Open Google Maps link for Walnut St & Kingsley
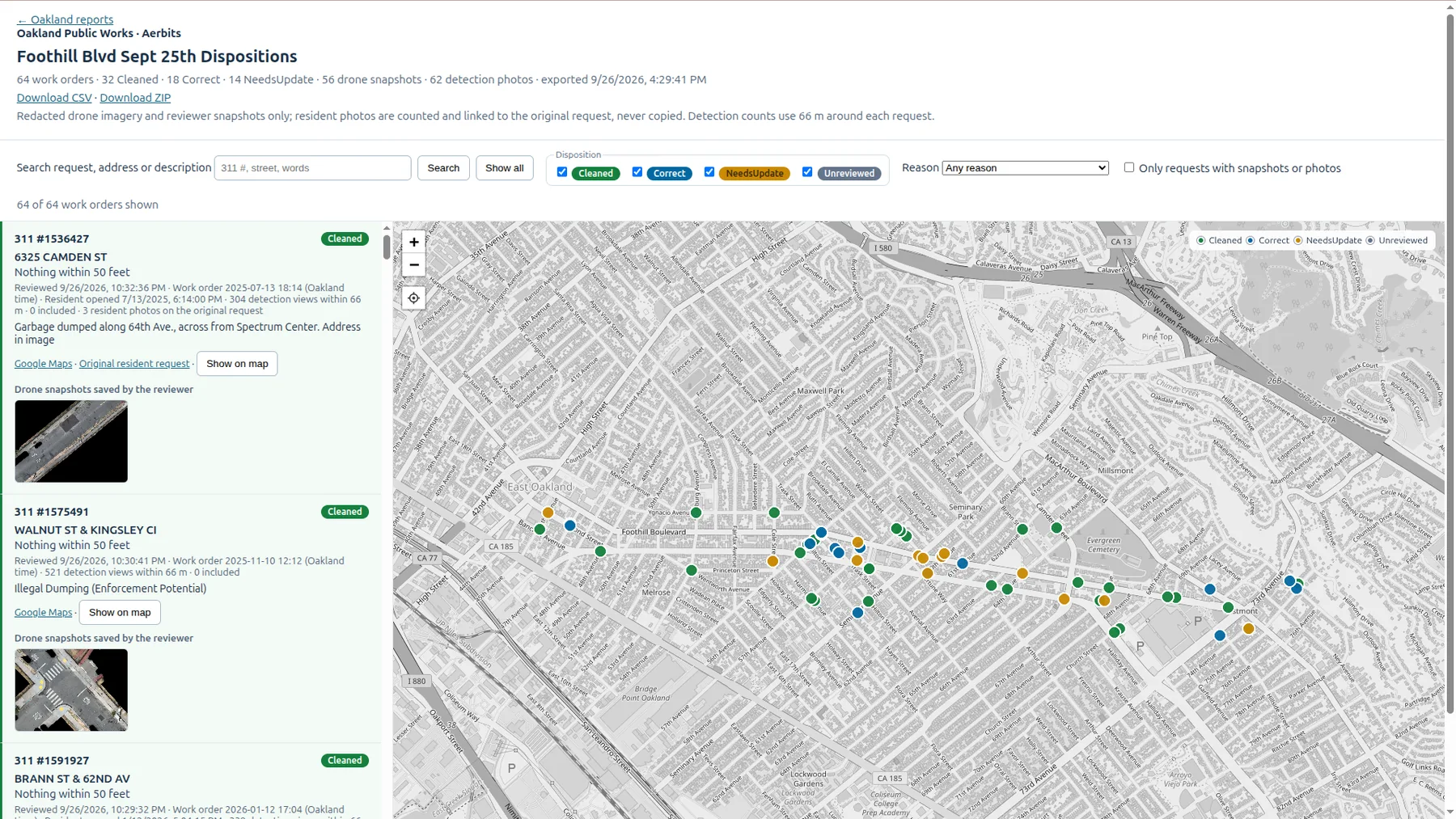 (x=43, y=612)
